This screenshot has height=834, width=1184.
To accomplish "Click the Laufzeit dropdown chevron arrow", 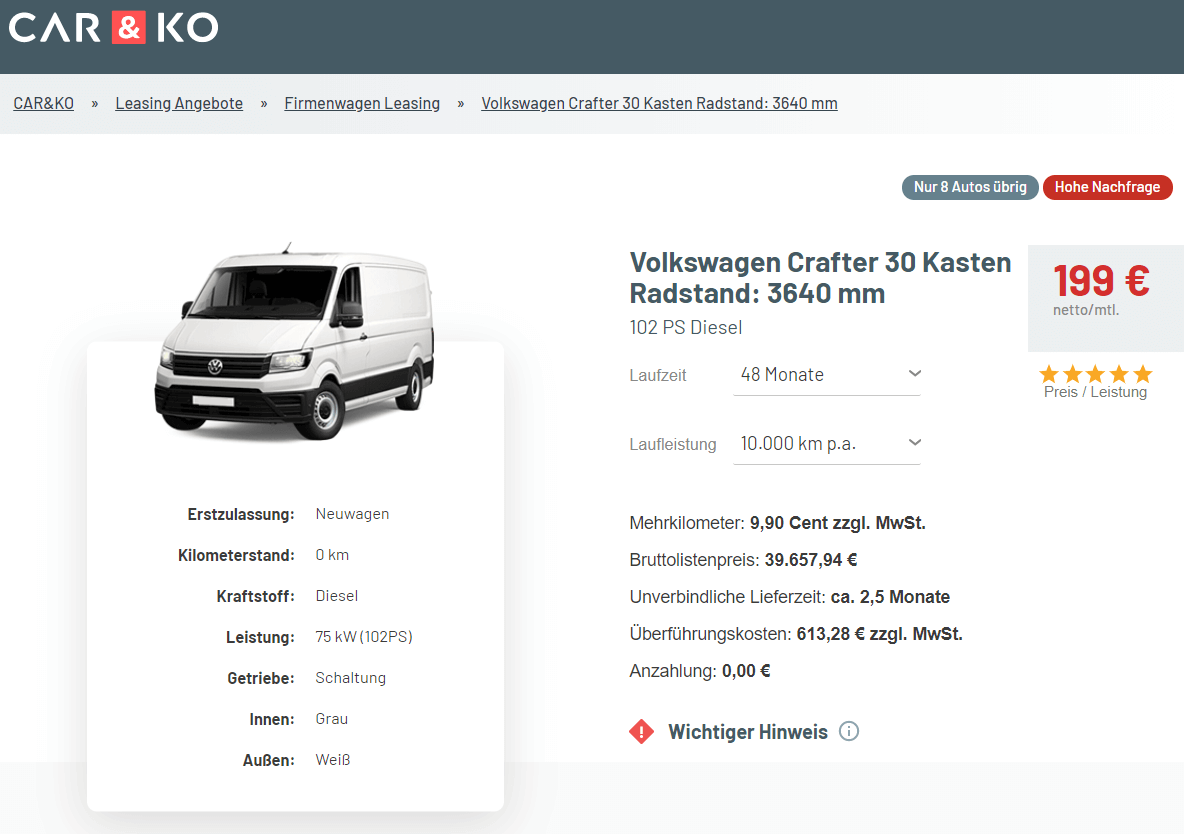I will pyautogui.click(x=914, y=373).
